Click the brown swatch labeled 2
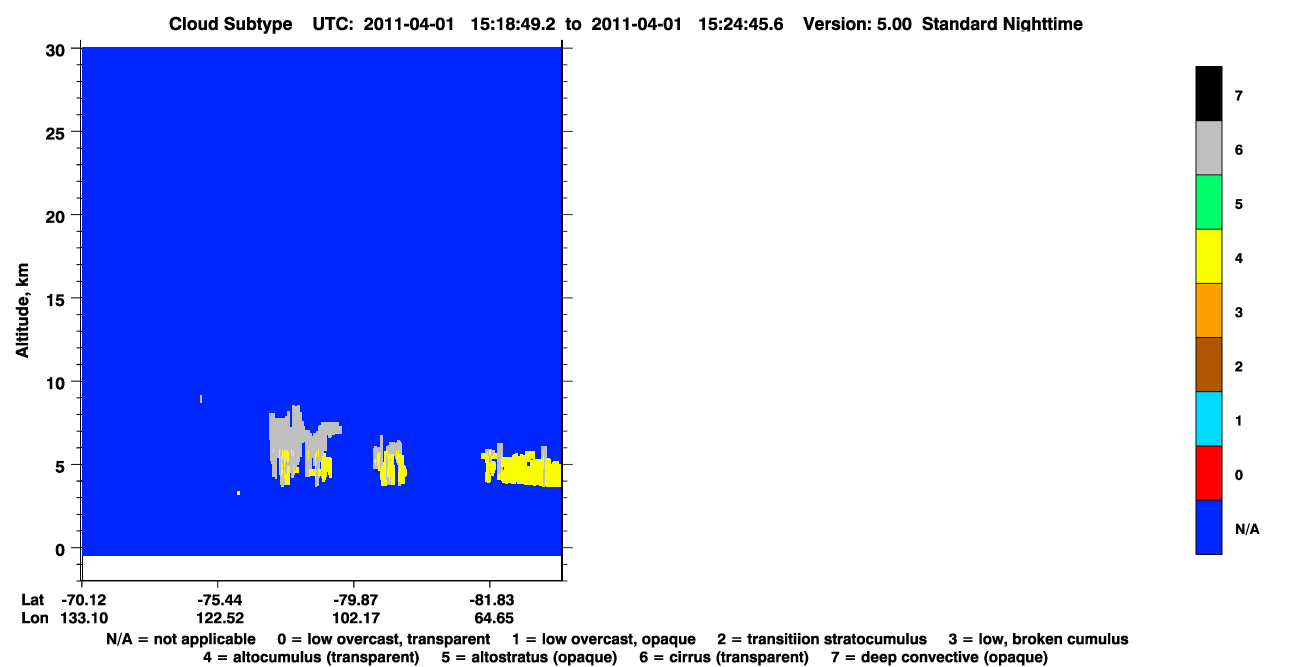 (x=1209, y=364)
